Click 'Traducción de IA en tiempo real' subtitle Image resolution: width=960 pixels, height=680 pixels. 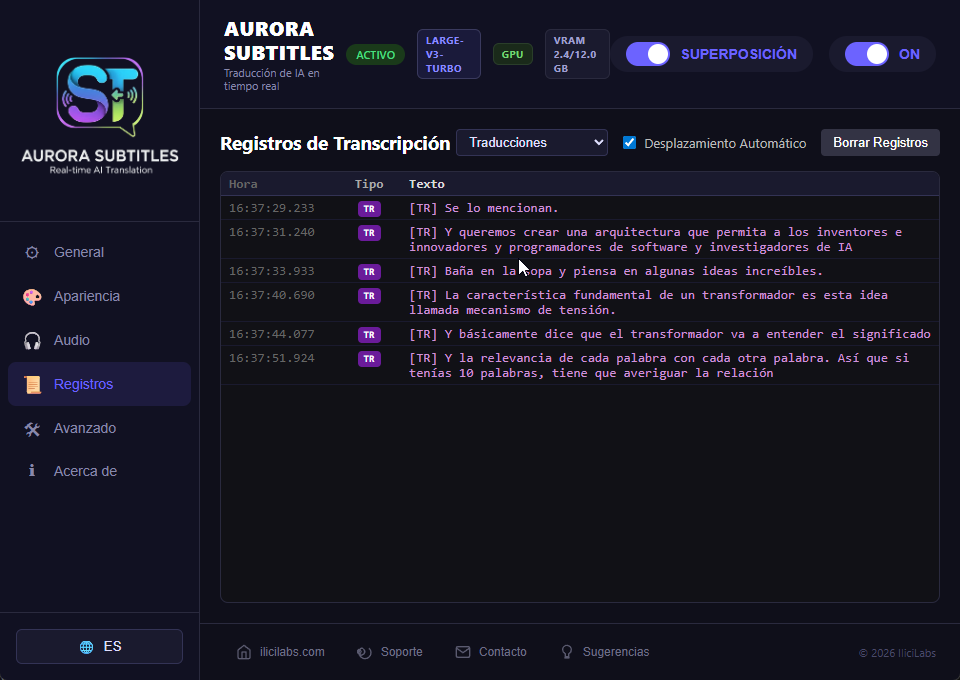(271, 80)
